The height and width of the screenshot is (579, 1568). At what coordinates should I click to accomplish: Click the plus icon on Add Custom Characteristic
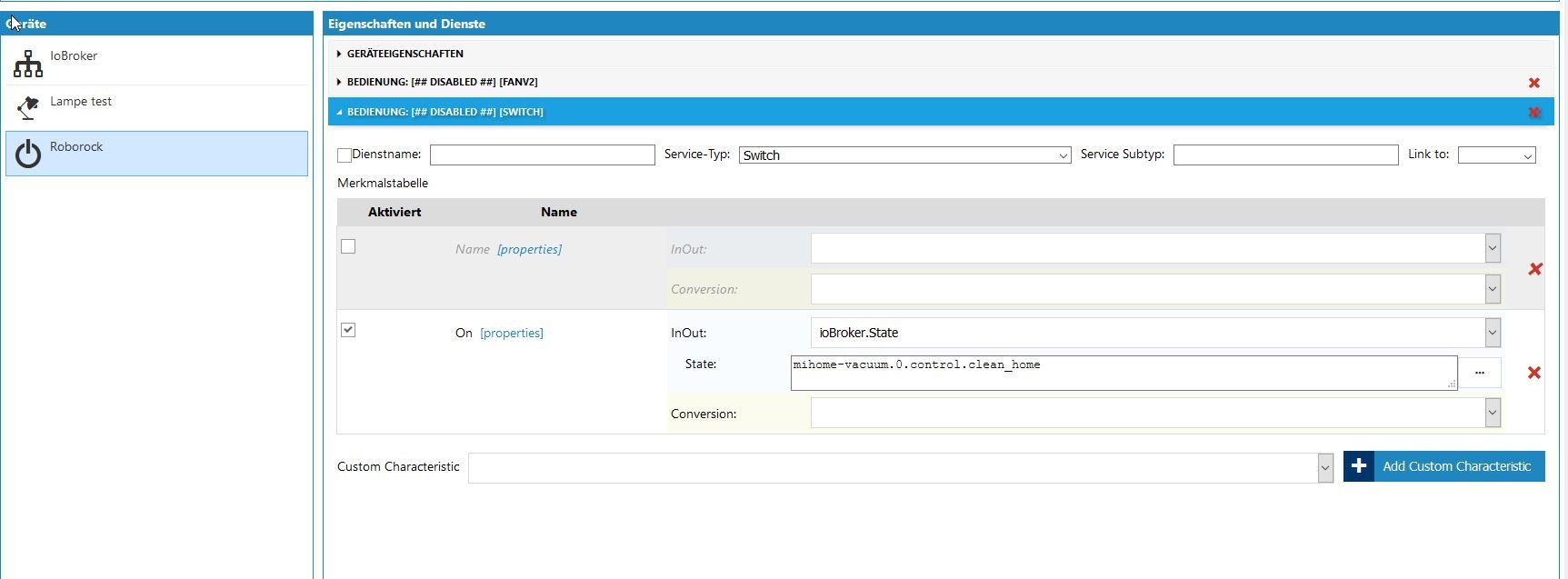coord(1359,466)
